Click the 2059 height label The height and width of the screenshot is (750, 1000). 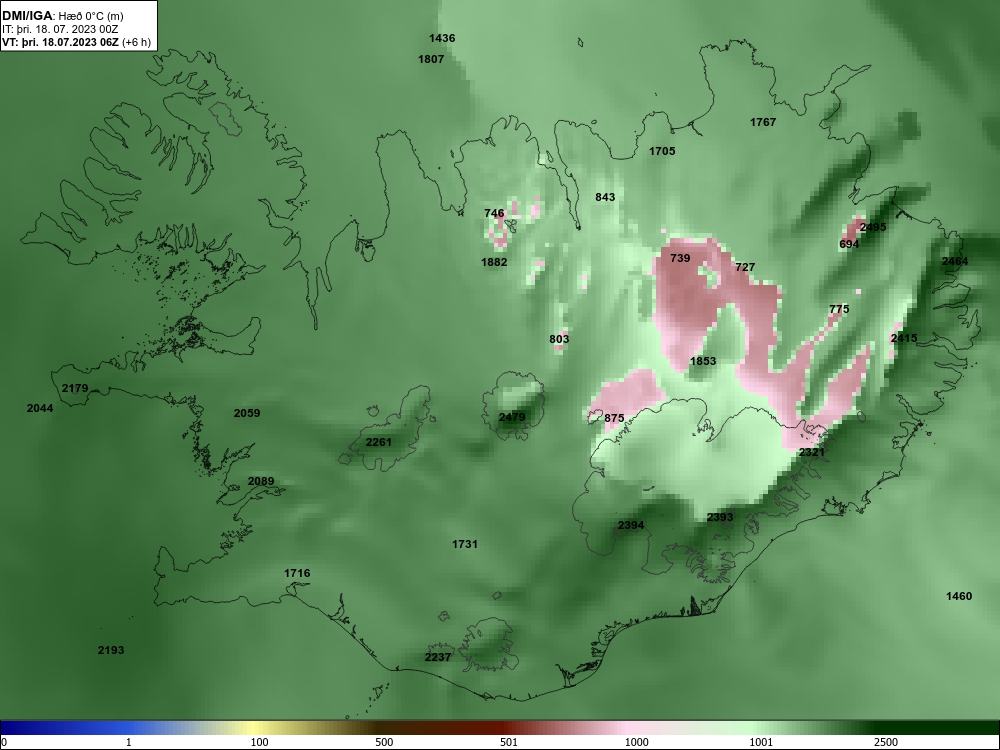click(247, 413)
